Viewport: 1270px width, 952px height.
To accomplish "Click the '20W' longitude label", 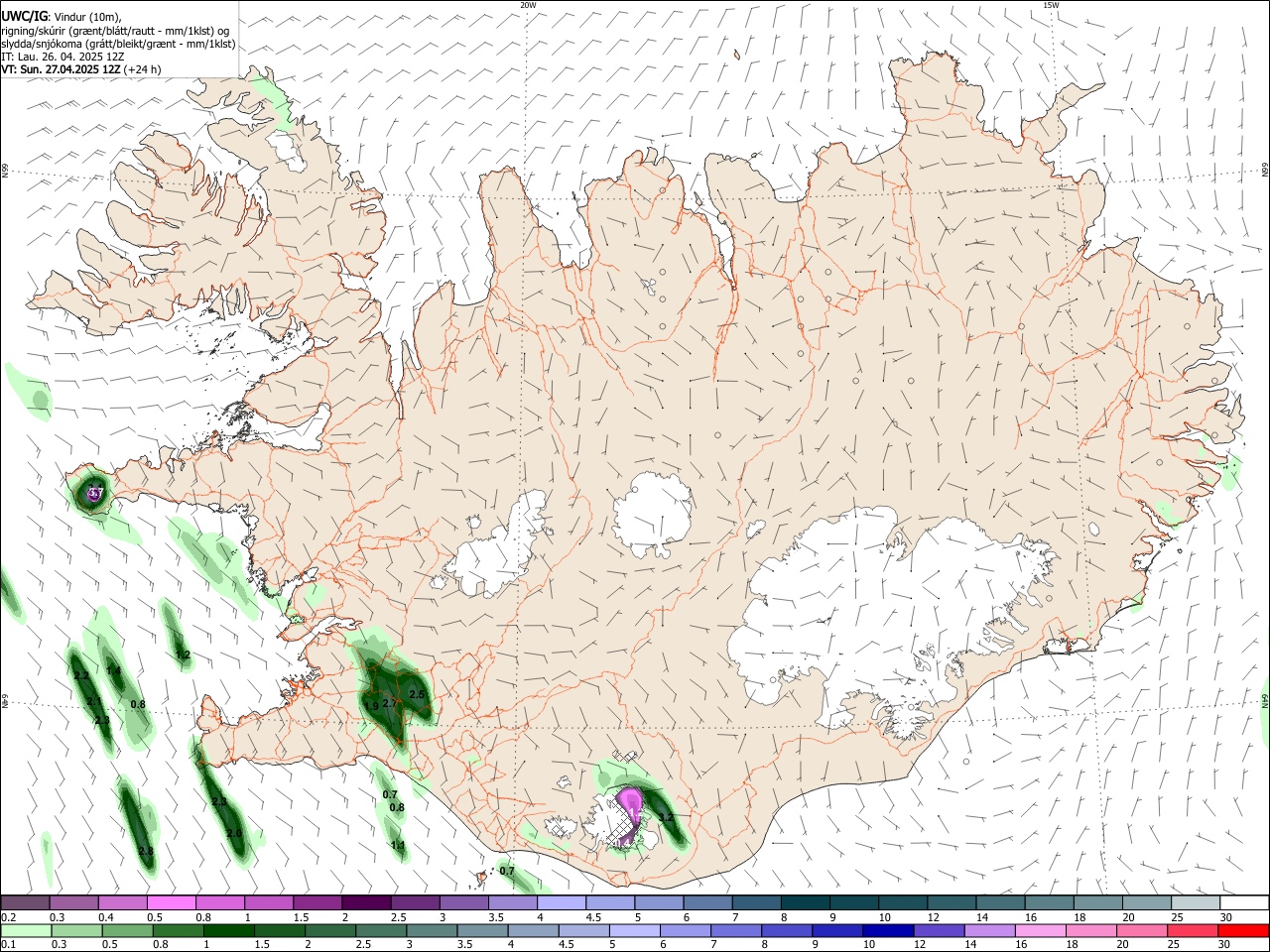I will pos(529,5).
